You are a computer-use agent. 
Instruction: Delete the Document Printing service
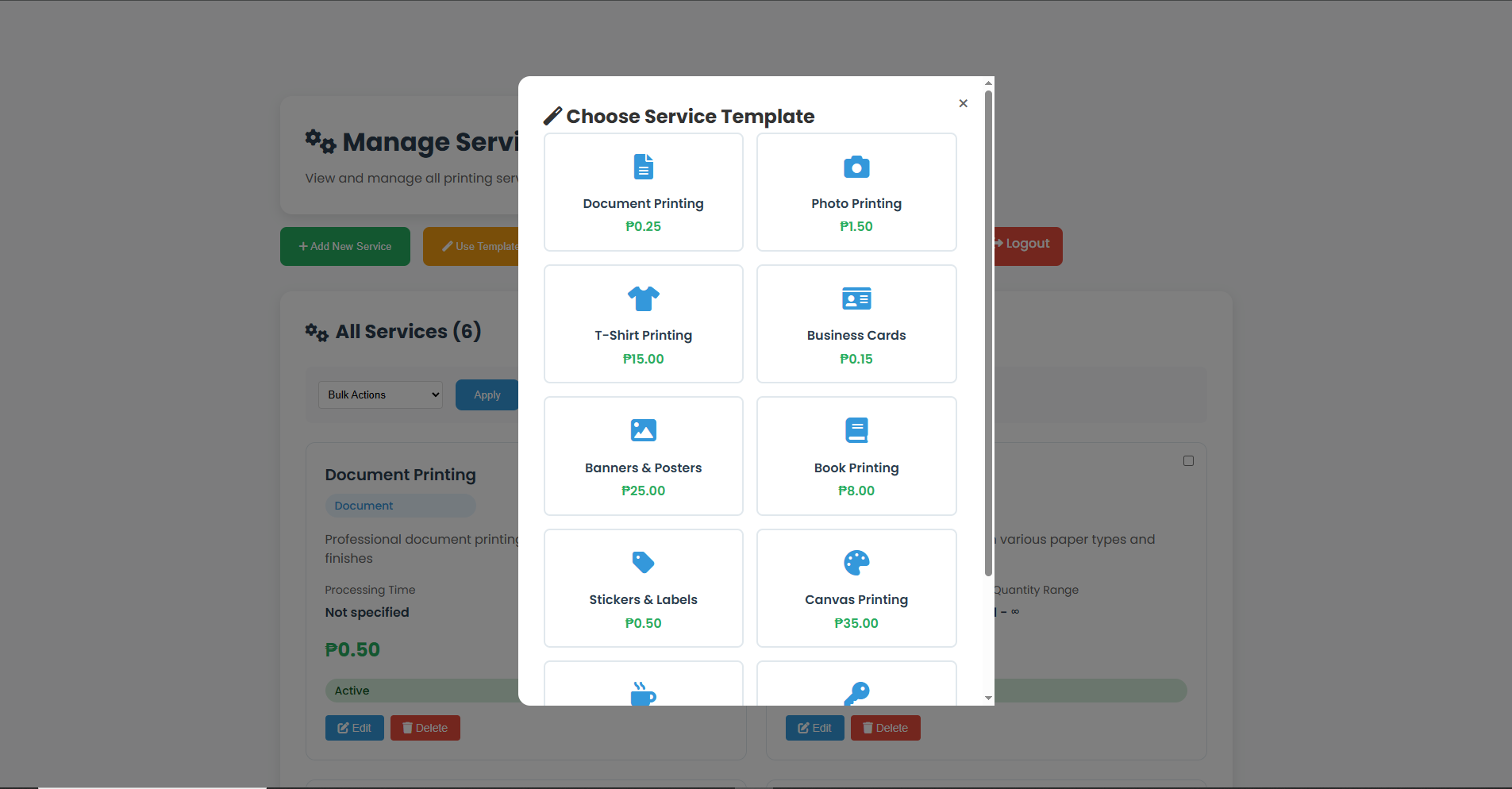[x=425, y=728]
